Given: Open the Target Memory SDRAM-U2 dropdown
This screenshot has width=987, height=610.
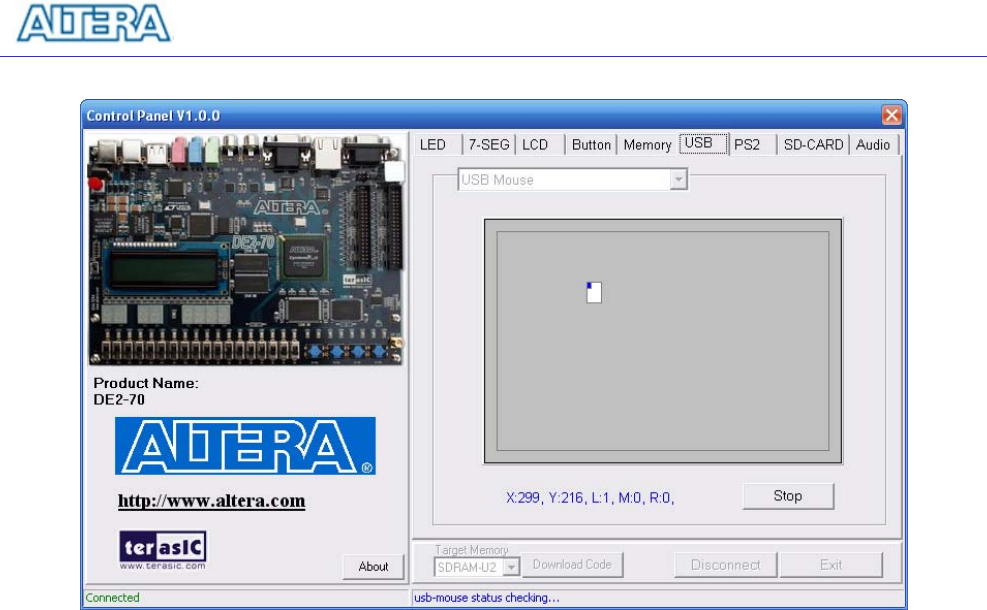Looking at the screenshot, I should 511,567.
